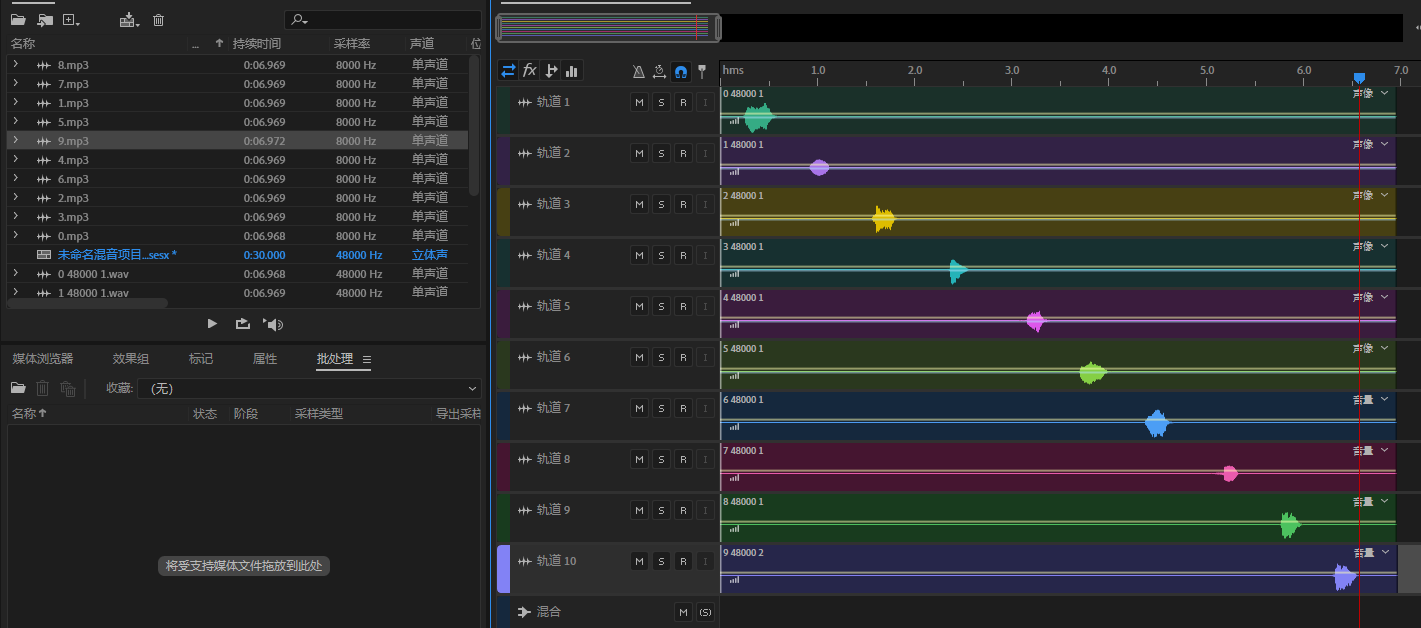Click the yellow color strip of 轨道 3

(x=503, y=212)
